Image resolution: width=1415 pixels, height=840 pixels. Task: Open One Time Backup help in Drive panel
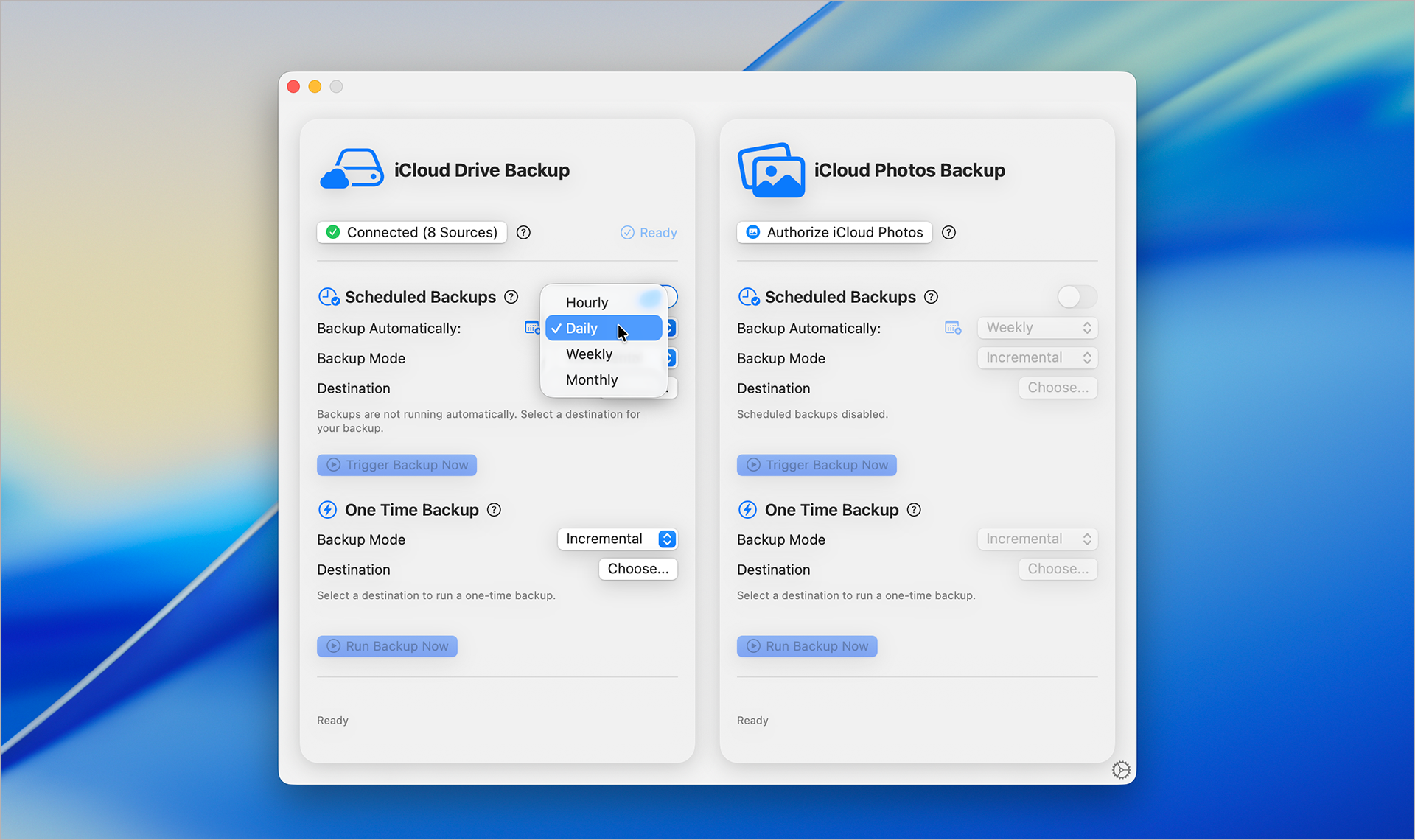[495, 510]
